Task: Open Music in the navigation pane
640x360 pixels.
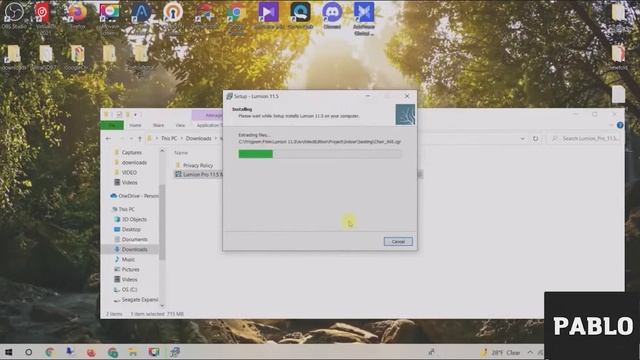Action: tap(128, 260)
